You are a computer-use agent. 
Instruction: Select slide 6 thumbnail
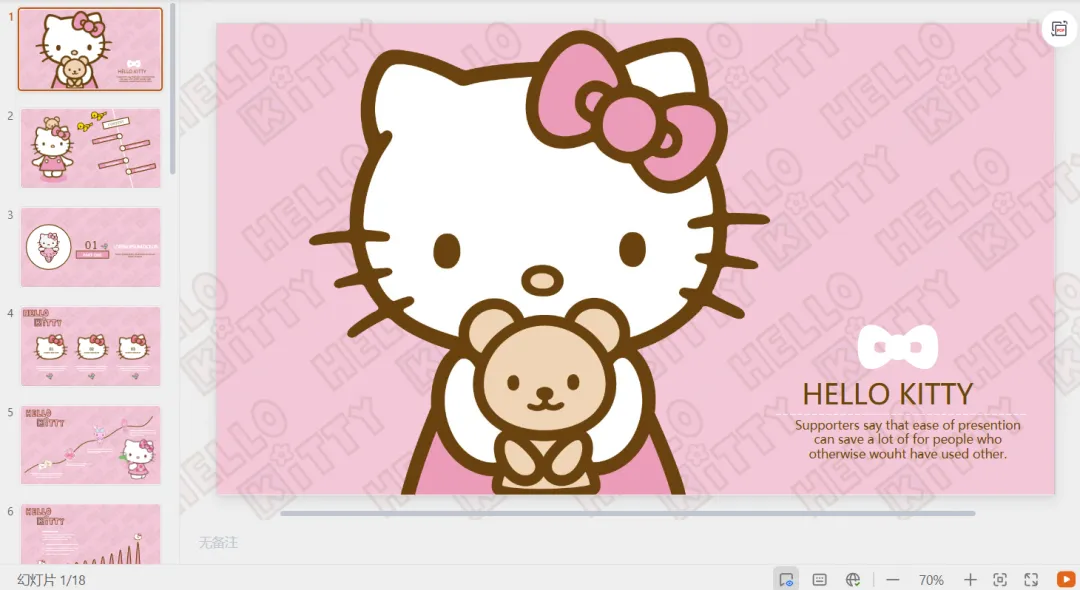click(x=90, y=534)
